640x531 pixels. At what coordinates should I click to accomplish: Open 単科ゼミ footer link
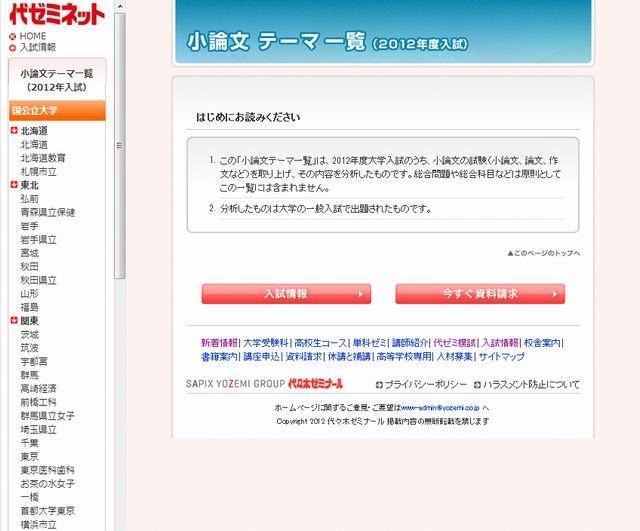[369, 343]
